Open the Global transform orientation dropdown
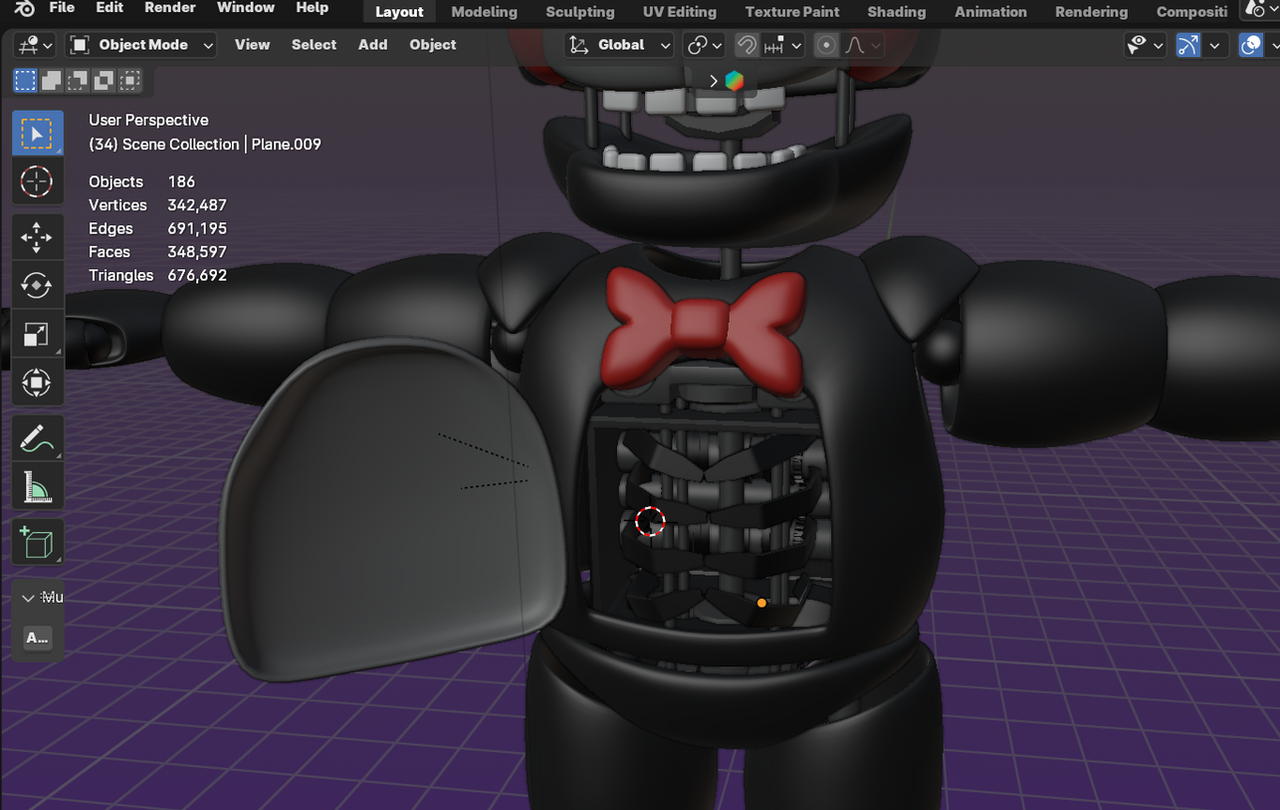 [619, 45]
